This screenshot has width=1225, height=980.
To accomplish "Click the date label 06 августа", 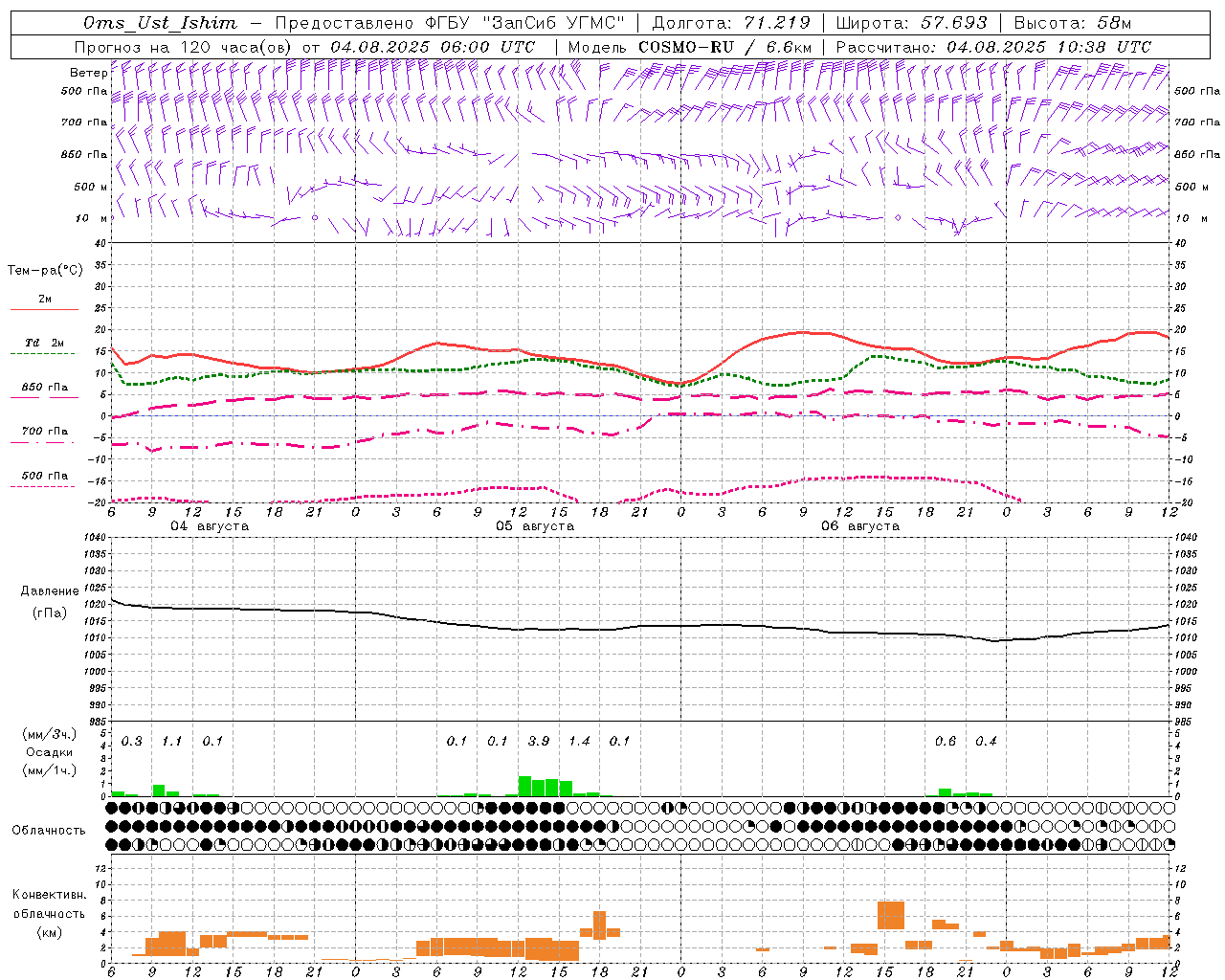I will coord(860,526).
